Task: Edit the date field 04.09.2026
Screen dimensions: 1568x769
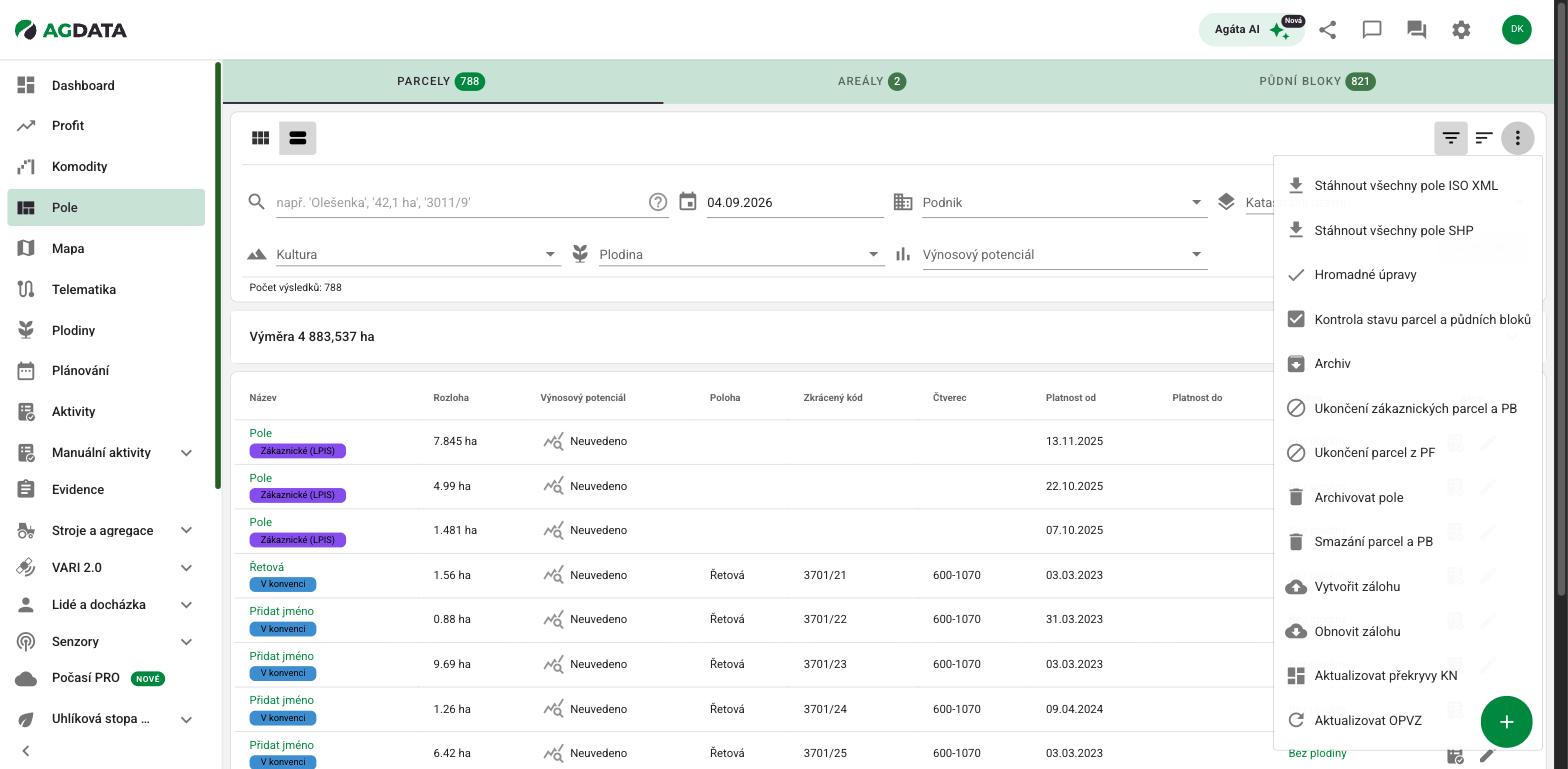Action: pyautogui.click(x=794, y=202)
